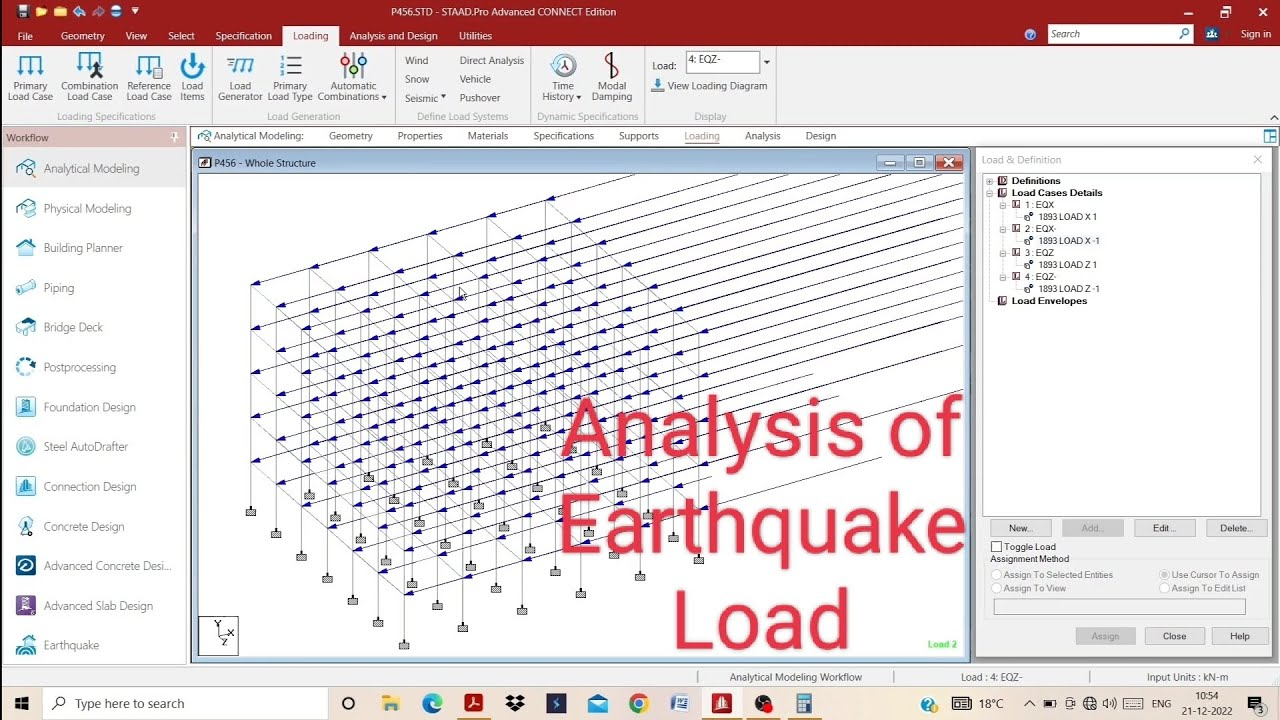The height and width of the screenshot is (720, 1280).
Task: Collapse the 1 : EQX load case
Action: click(1003, 205)
